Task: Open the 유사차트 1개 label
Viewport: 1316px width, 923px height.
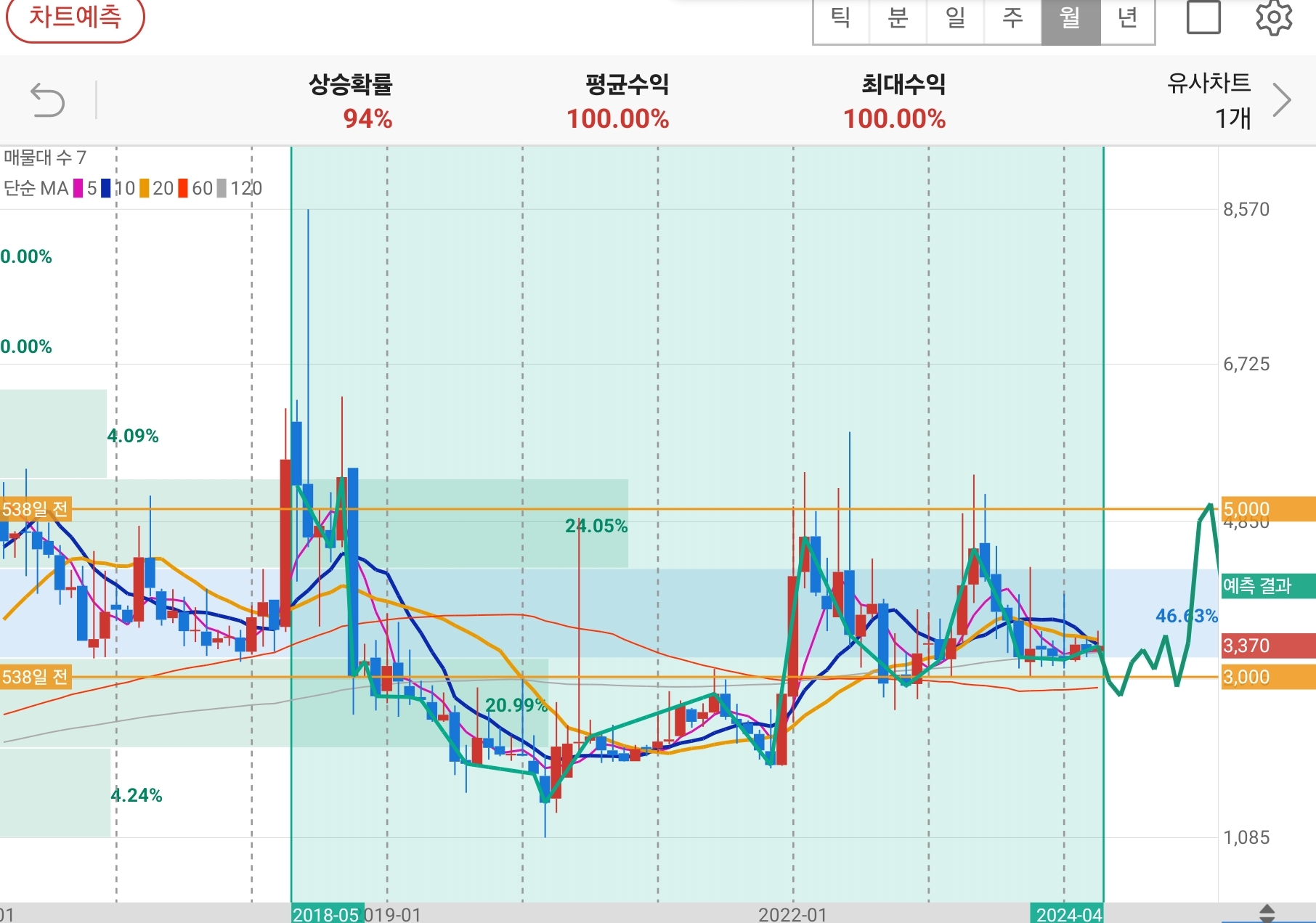Action: point(1209,100)
